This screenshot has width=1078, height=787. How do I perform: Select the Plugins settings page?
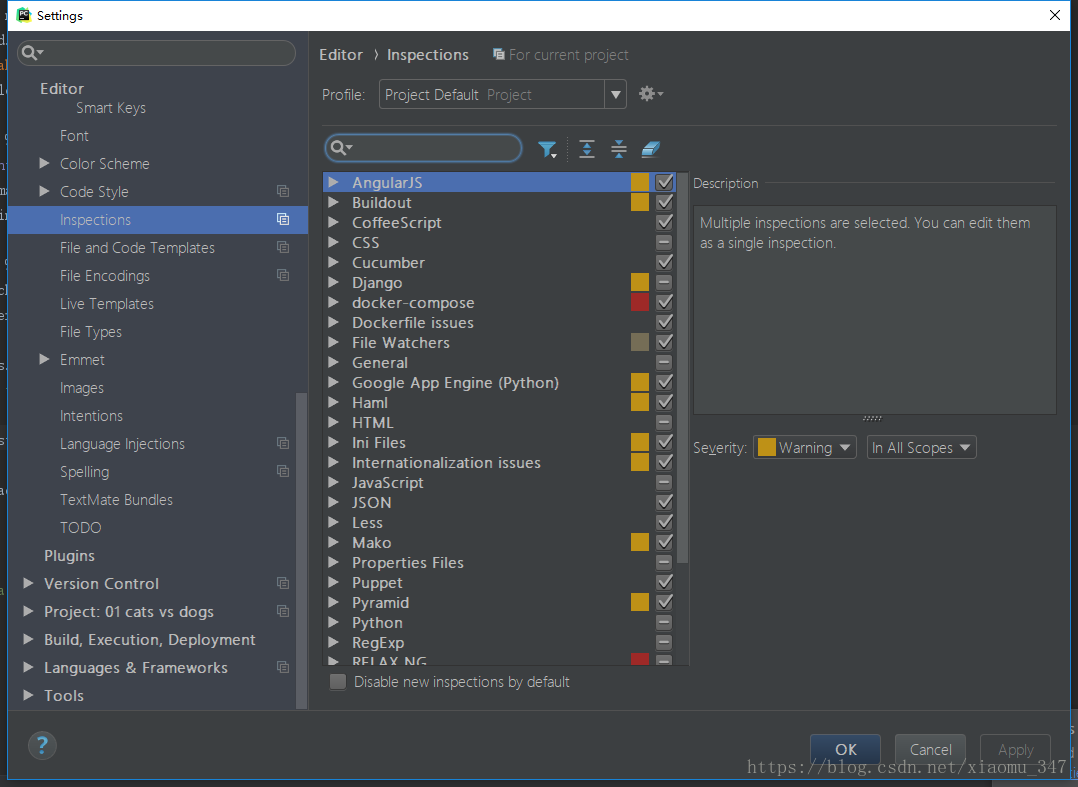(x=69, y=555)
